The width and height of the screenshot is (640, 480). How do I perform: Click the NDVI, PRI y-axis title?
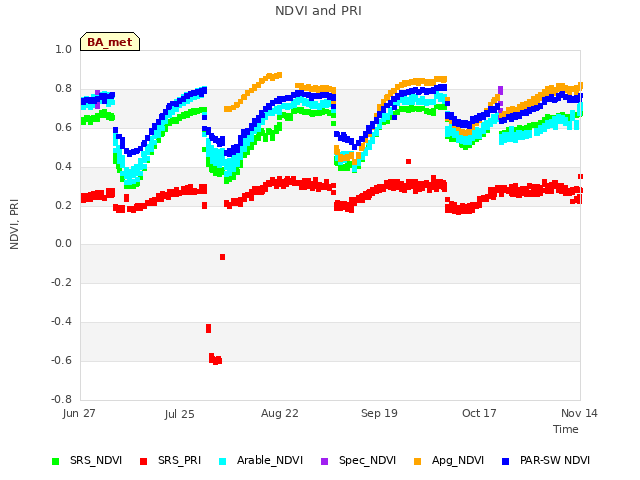(14, 224)
